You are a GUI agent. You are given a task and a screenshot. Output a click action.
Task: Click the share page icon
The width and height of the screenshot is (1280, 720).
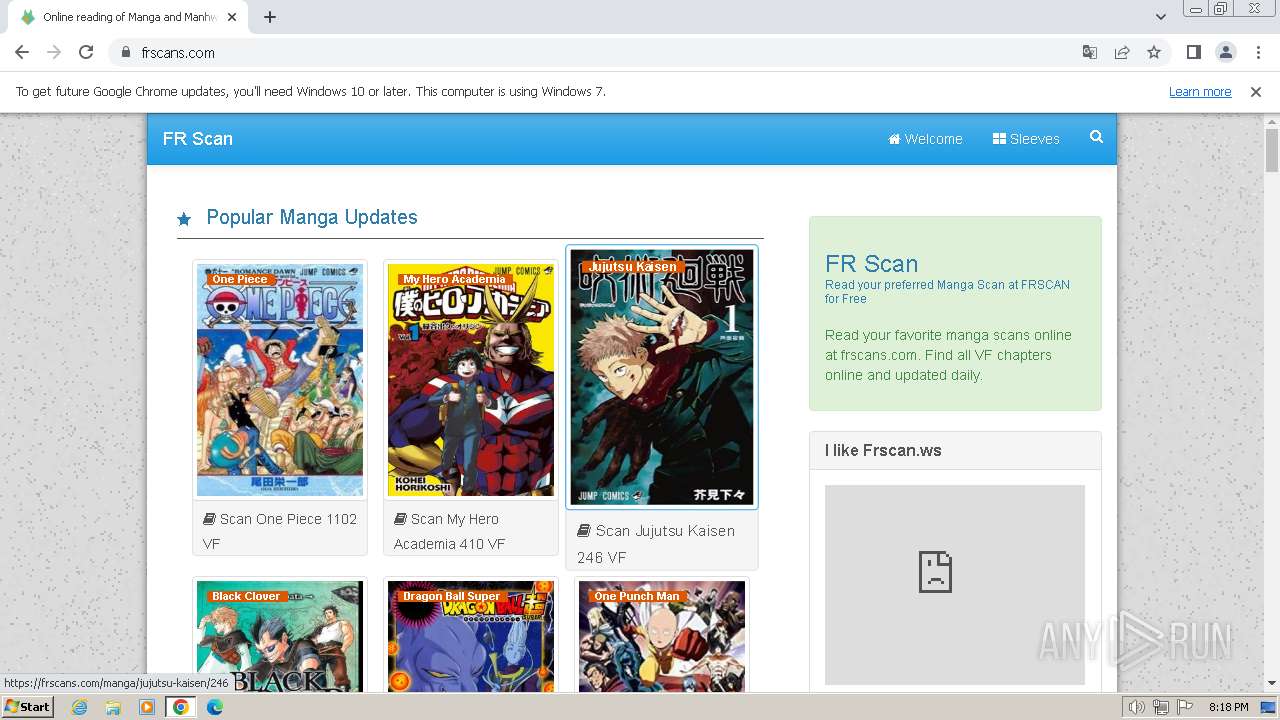click(x=1122, y=52)
